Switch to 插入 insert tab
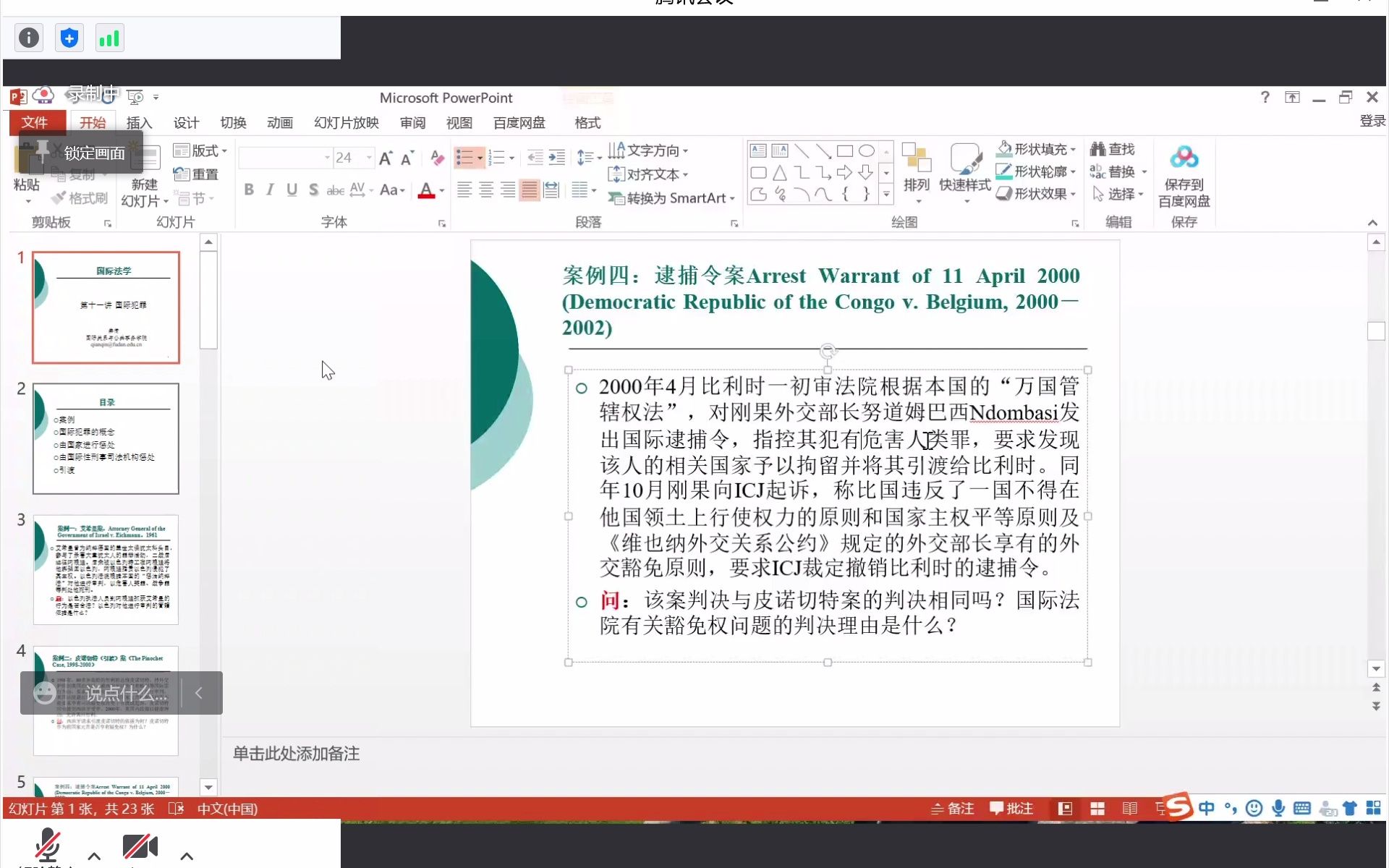 click(x=139, y=122)
